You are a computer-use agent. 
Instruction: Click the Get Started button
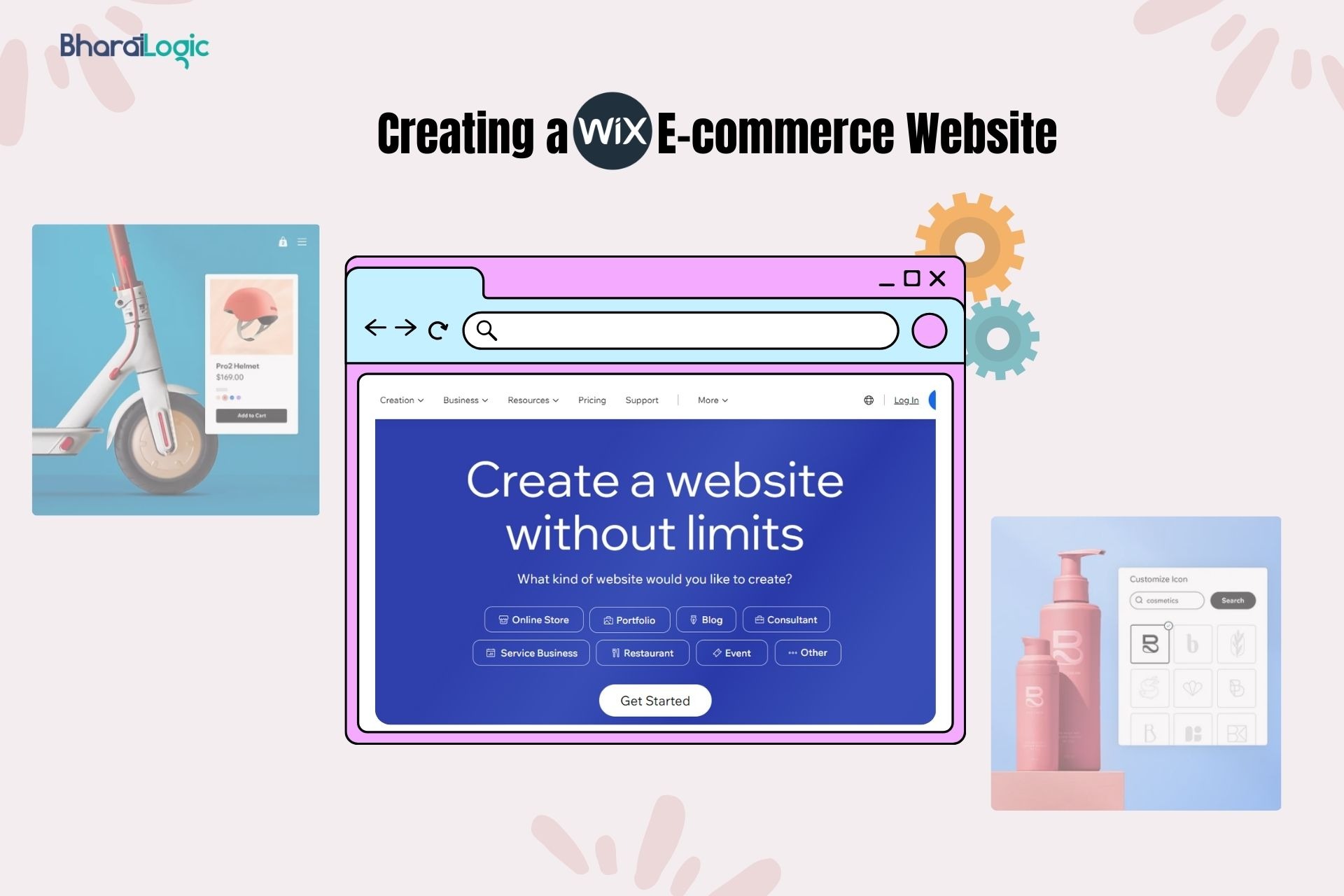[x=654, y=700]
